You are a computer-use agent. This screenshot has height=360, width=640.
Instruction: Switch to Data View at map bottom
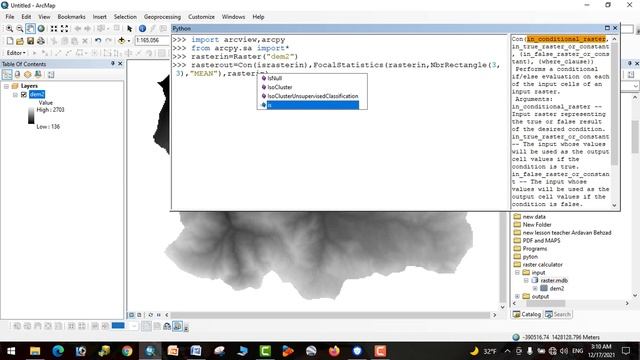(131, 315)
